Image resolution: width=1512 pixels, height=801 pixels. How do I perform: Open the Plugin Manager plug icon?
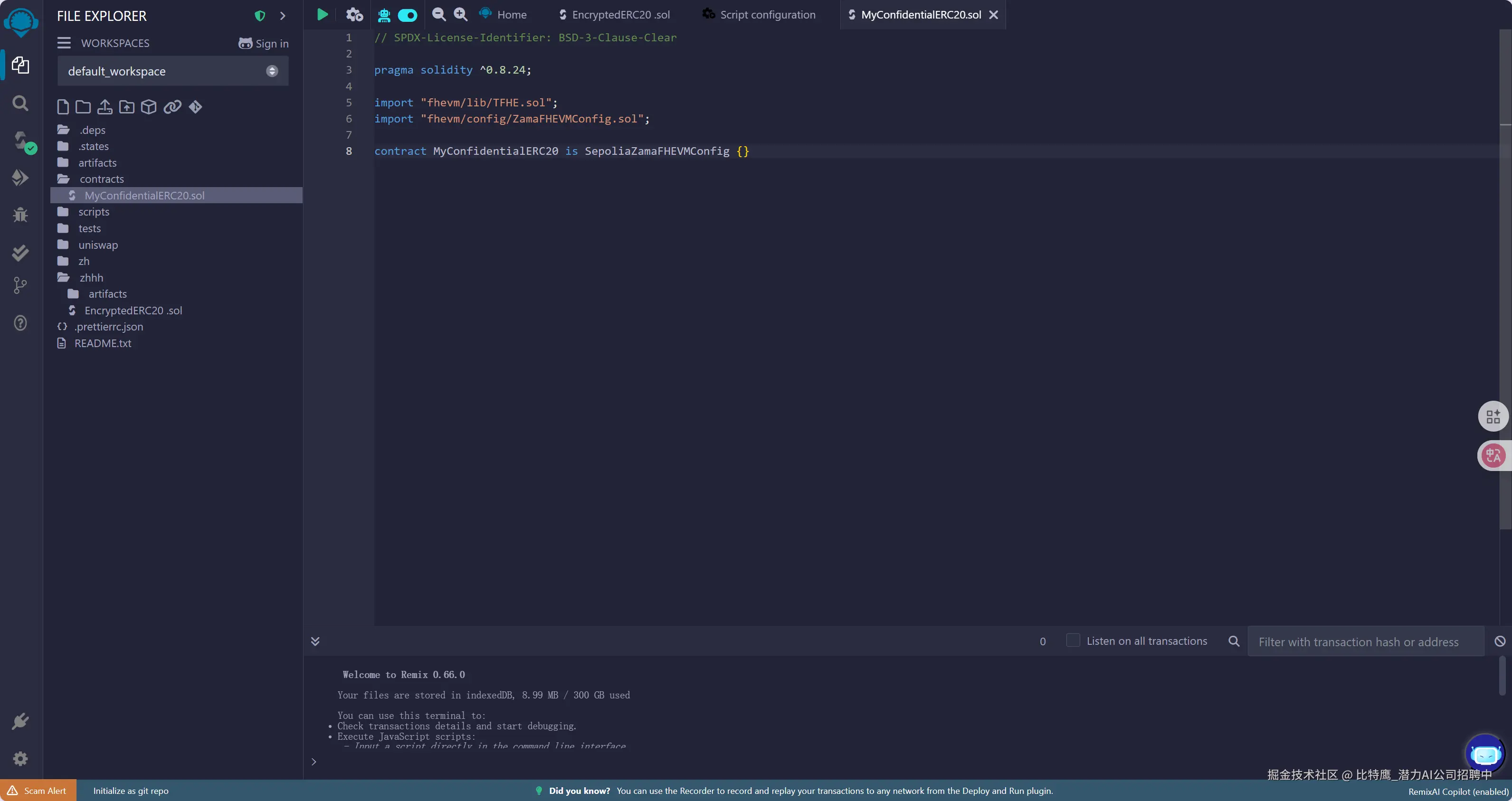tap(20, 721)
